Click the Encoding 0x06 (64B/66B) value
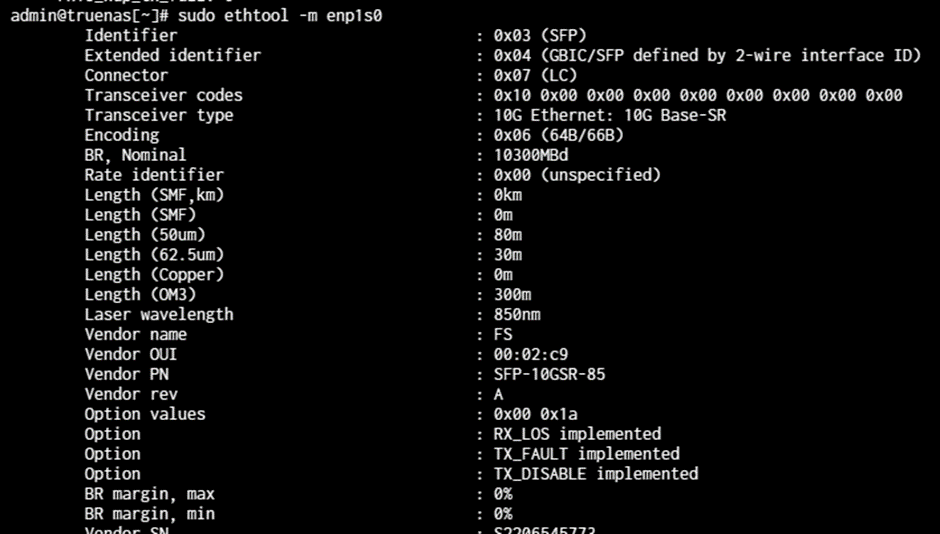Screen dimensions: 940x534 pos(559,135)
